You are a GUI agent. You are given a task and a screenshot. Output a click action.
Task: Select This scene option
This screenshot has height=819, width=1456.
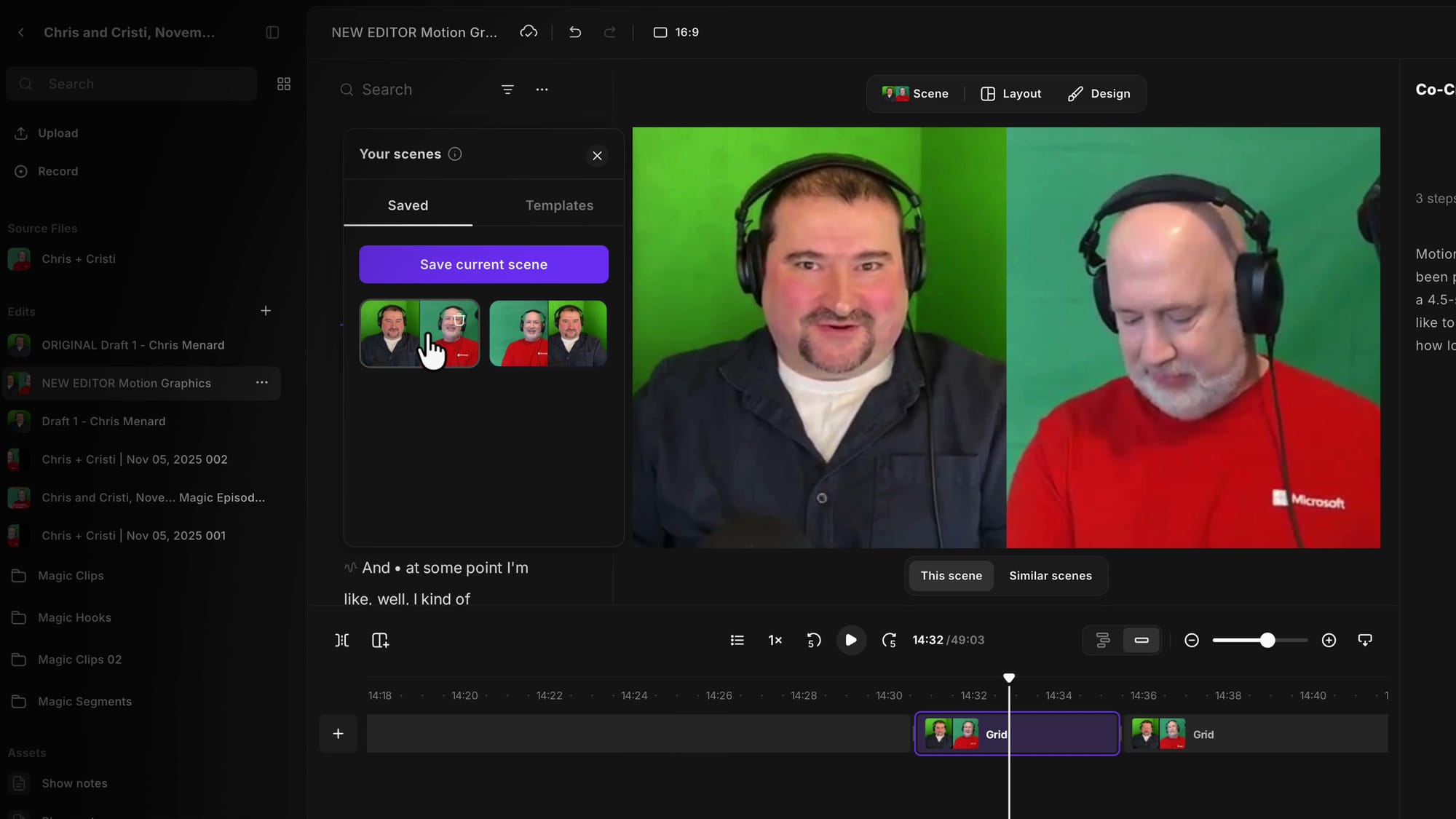pyautogui.click(x=951, y=575)
